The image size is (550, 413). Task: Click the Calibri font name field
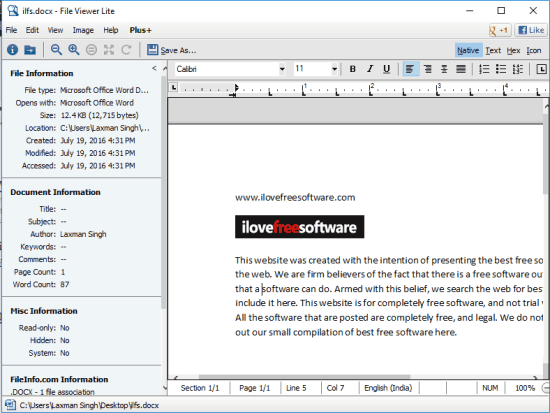click(x=227, y=69)
